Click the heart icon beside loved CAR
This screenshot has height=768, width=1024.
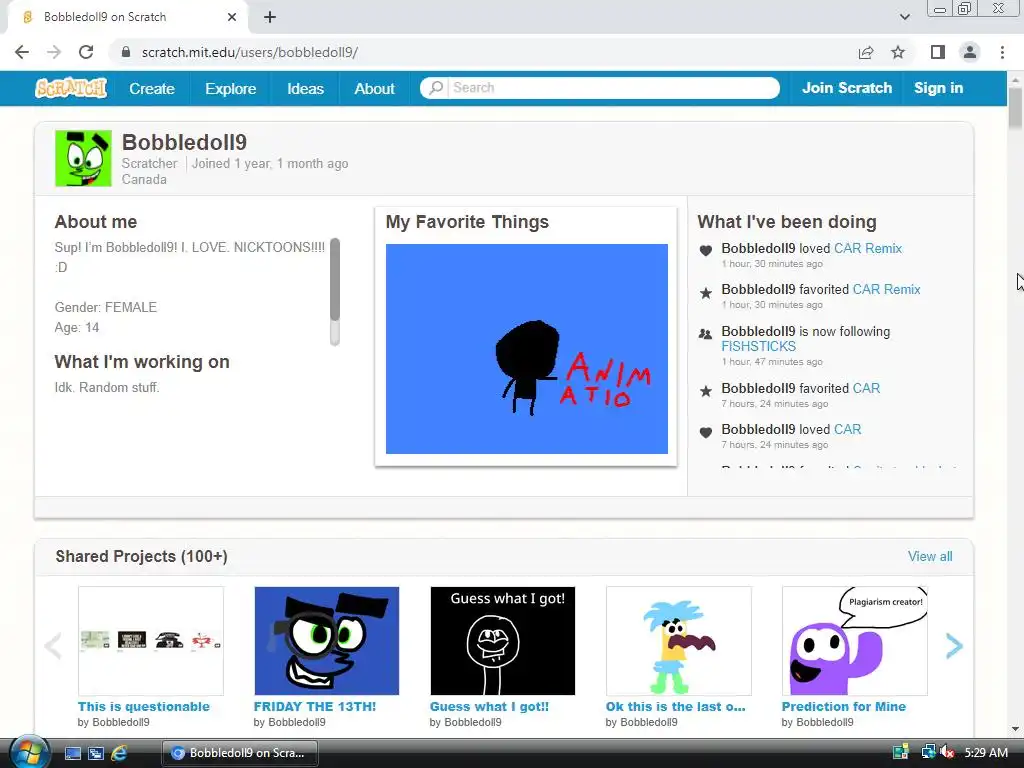[705, 432]
